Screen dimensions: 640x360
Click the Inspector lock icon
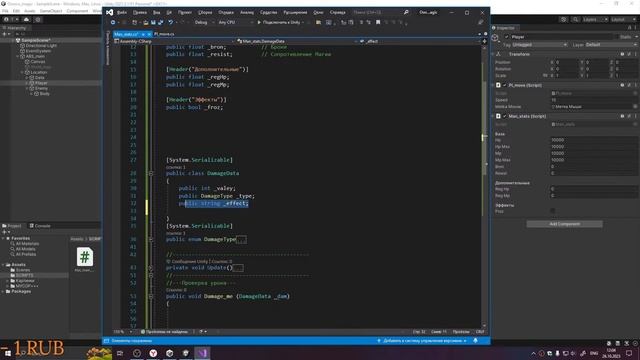pyautogui.click(x=629, y=28)
